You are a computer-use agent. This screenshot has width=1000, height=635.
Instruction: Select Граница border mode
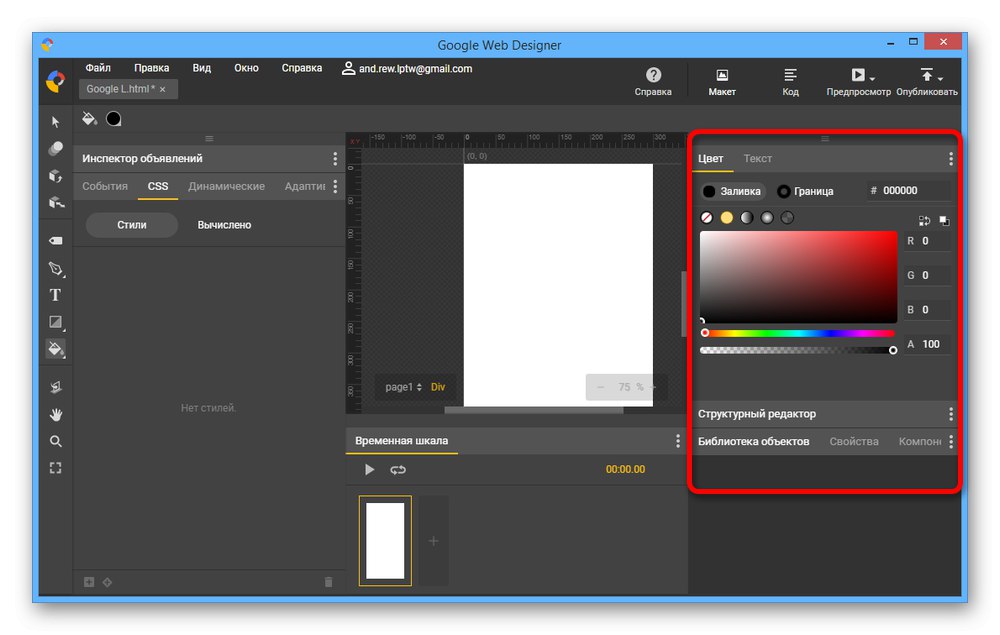[x=805, y=191]
